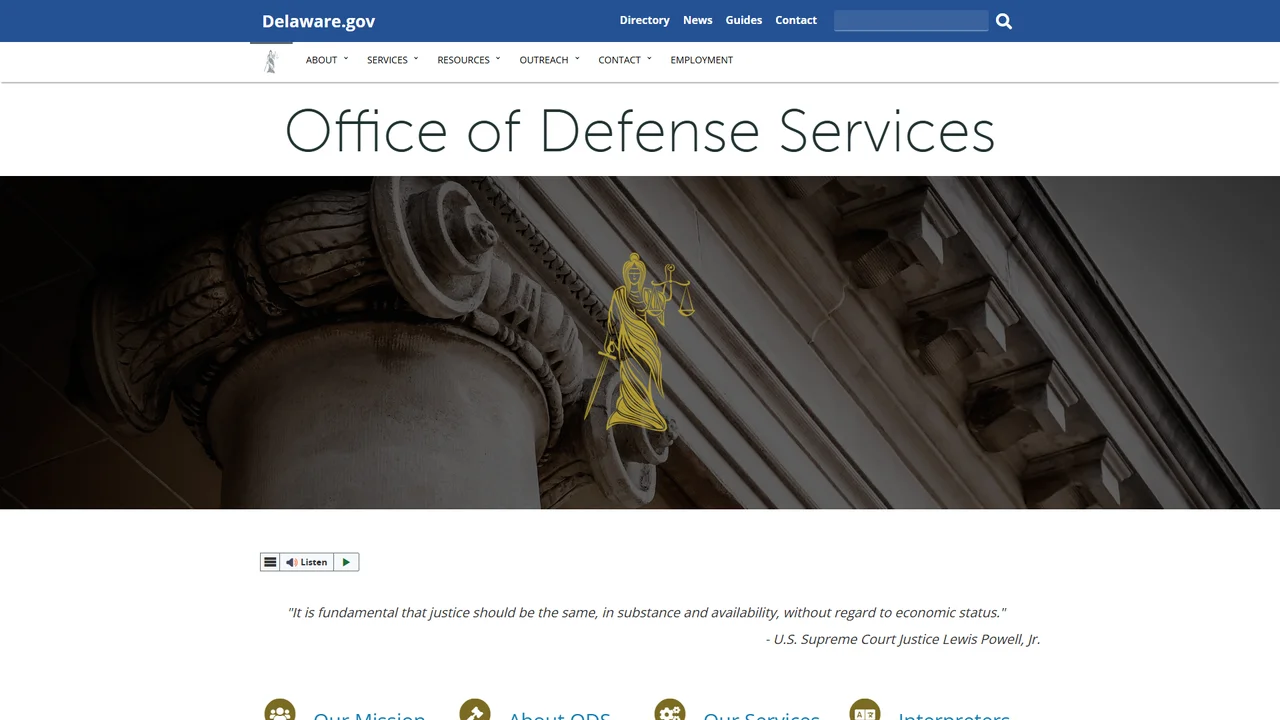Open the About ODS link
Viewport: 1280px width, 720px height.
(559, 714)
